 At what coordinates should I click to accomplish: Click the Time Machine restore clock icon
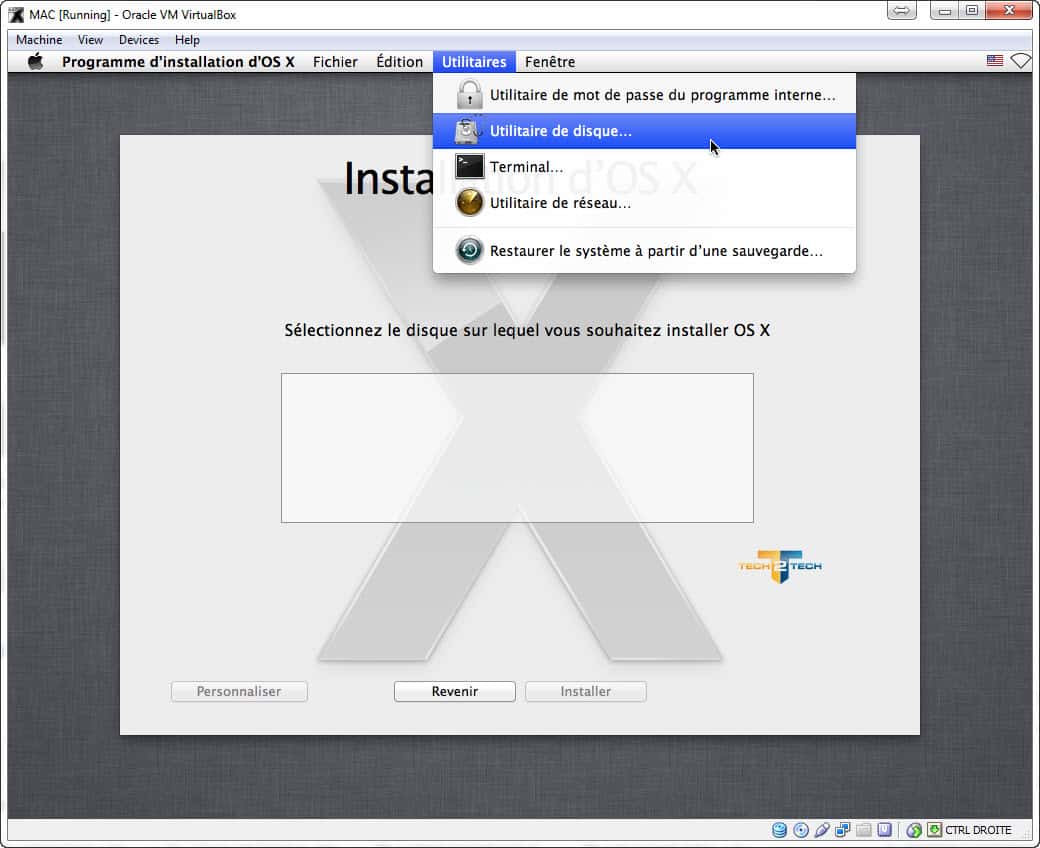[470, 251]
